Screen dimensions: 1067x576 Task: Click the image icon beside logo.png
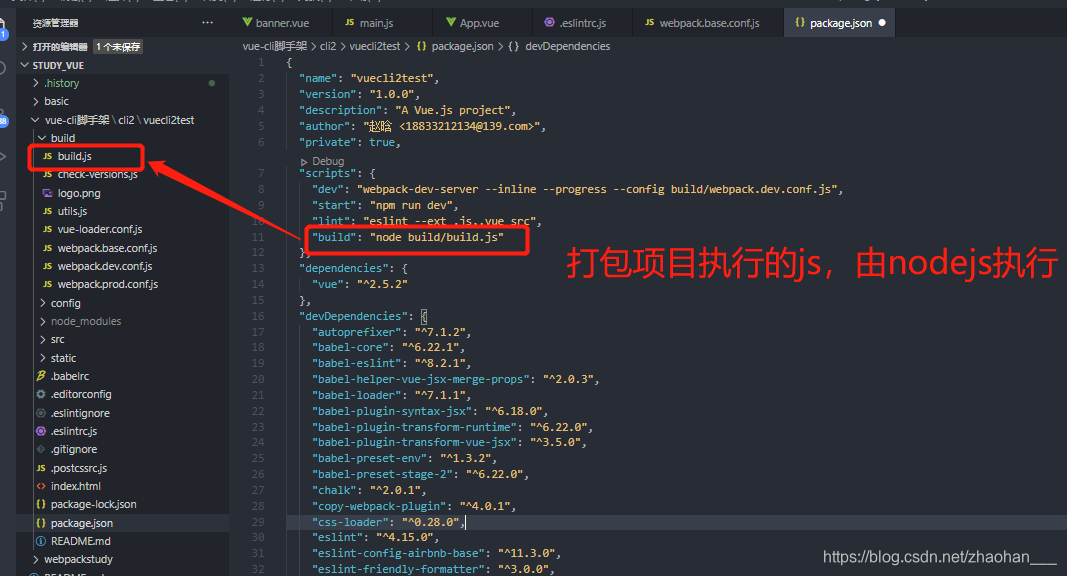[48, 193]
